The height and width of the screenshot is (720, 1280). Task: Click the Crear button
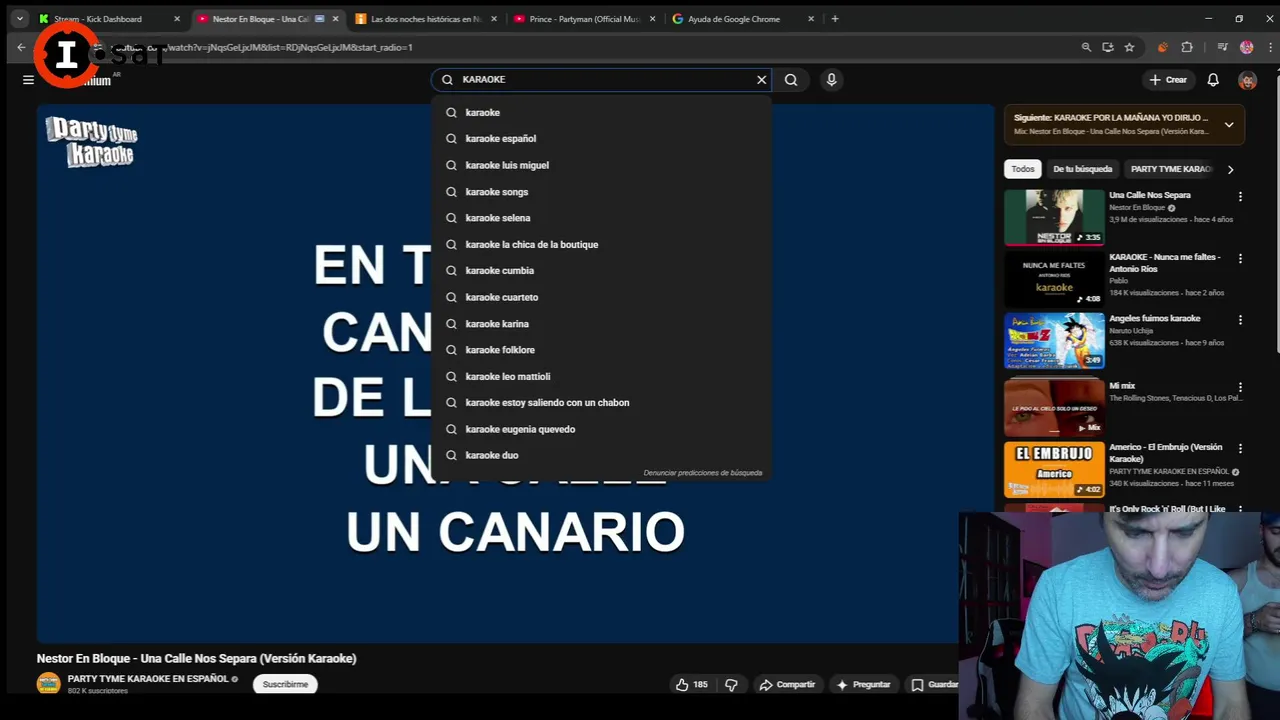coord(1167,80)
